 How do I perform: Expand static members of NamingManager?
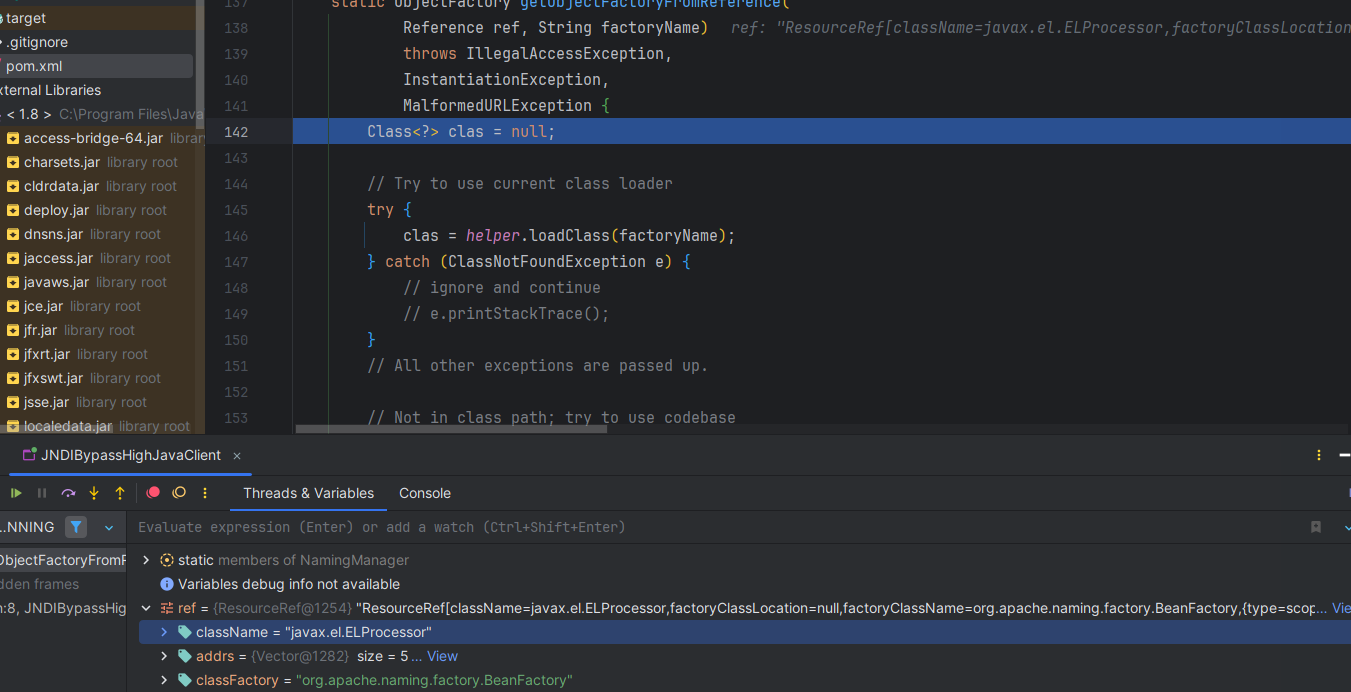[146, 560]
